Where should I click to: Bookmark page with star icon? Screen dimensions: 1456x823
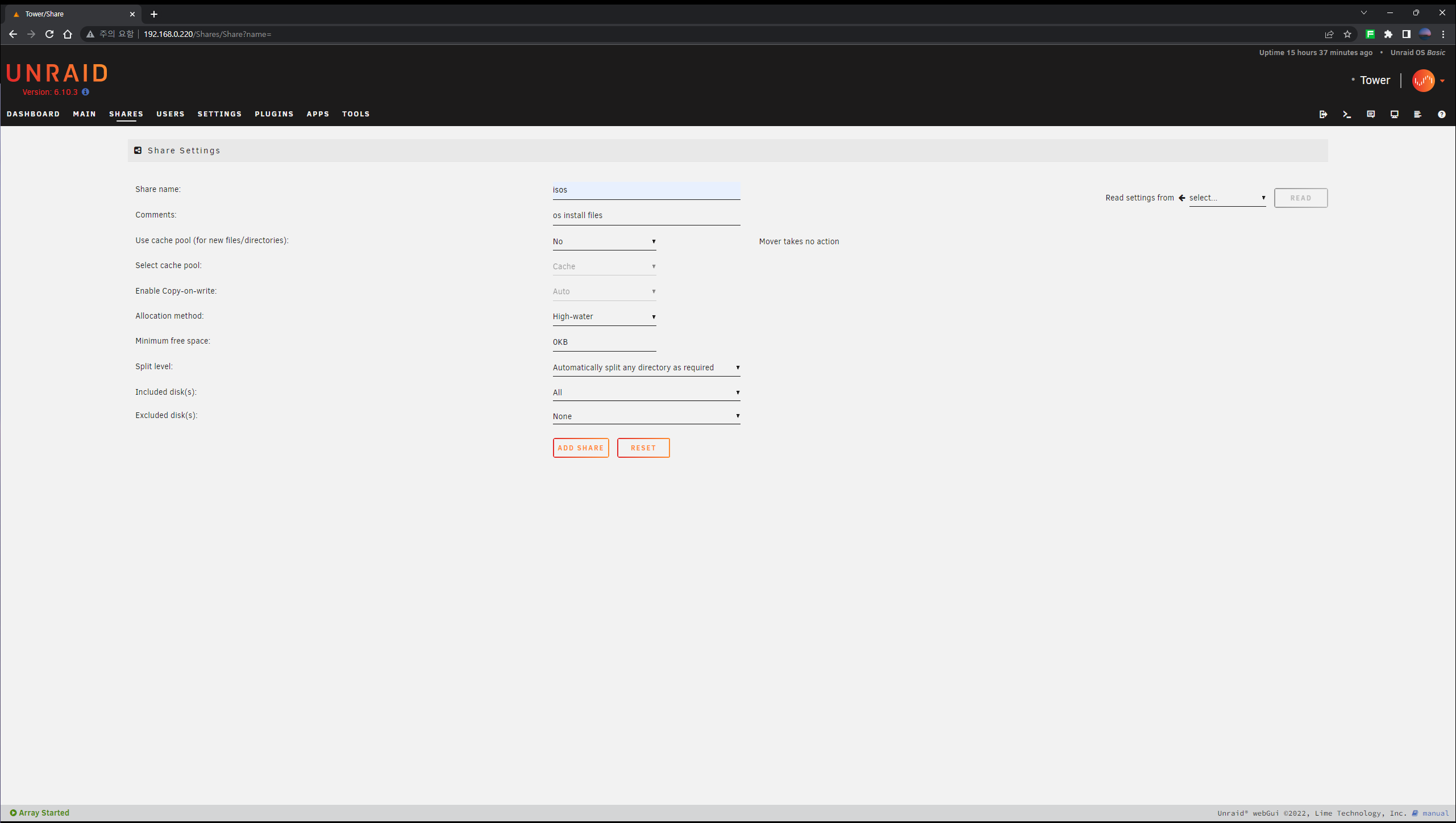pyautogui.click(x=1347, y=34)
